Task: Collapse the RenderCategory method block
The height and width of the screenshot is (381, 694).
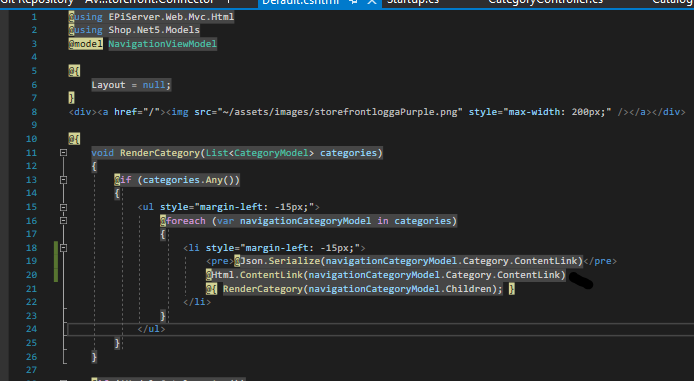Action: click(x=63, y=153)
